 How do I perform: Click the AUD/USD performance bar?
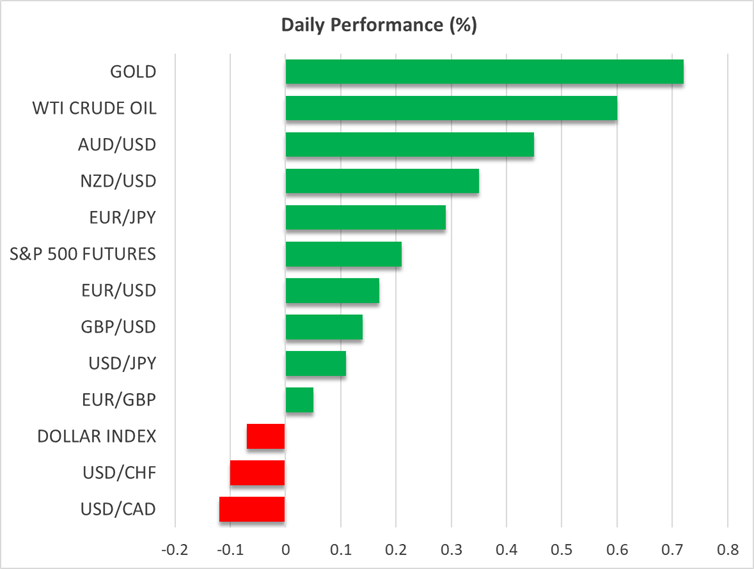pyautogui.click(x=409, y=145)
